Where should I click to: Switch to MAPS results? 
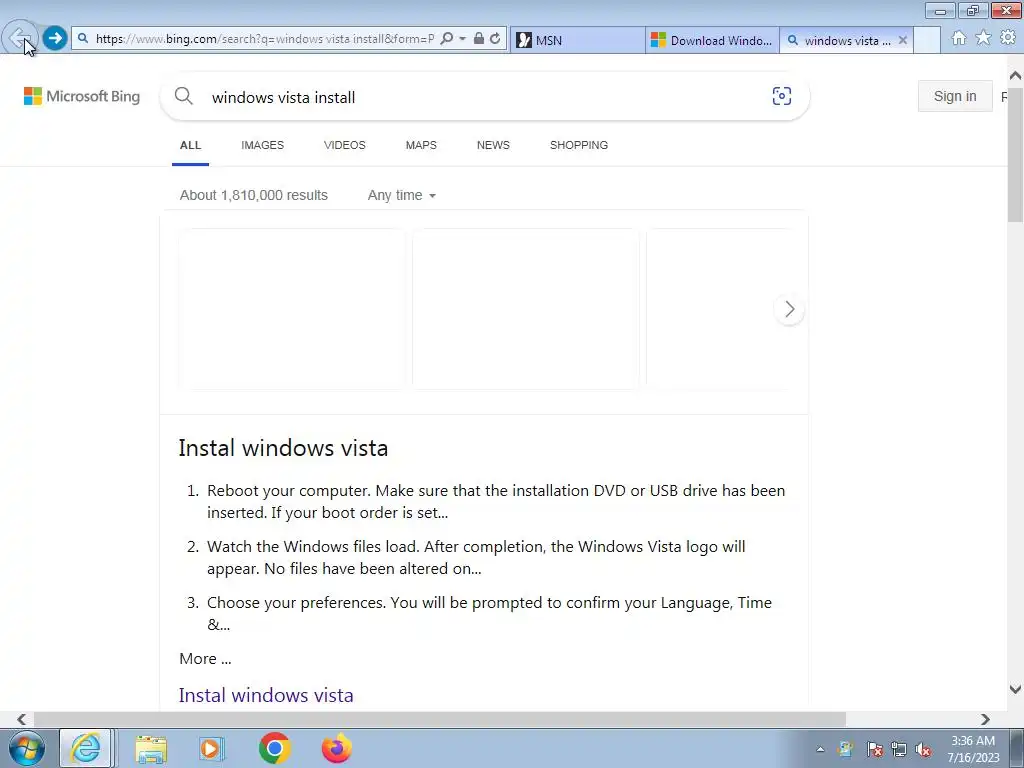coord(421,145)
